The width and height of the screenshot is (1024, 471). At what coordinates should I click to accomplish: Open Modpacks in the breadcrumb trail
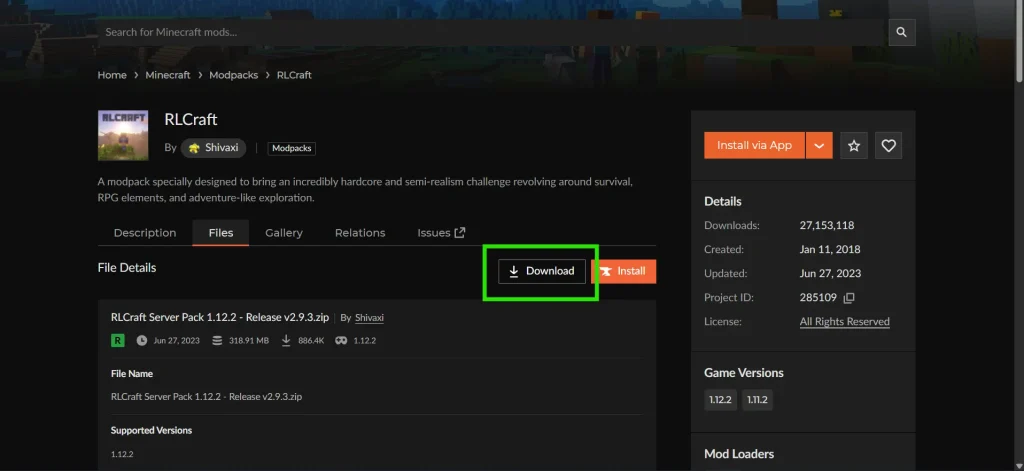234,75
